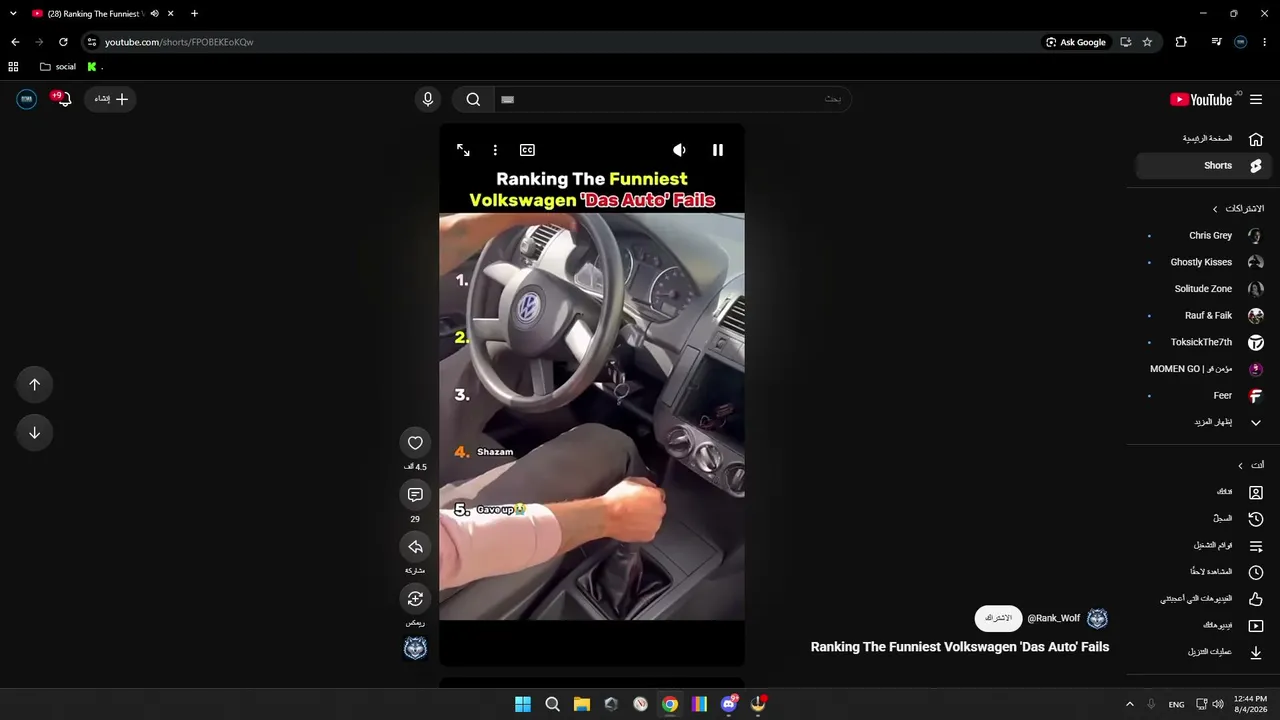Reload the page in Chrome

[x=63, y=42]
